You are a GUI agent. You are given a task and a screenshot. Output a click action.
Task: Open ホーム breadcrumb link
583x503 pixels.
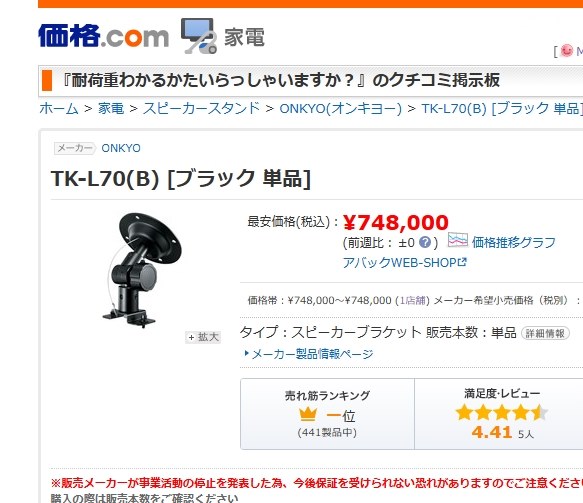coord(59,109)
